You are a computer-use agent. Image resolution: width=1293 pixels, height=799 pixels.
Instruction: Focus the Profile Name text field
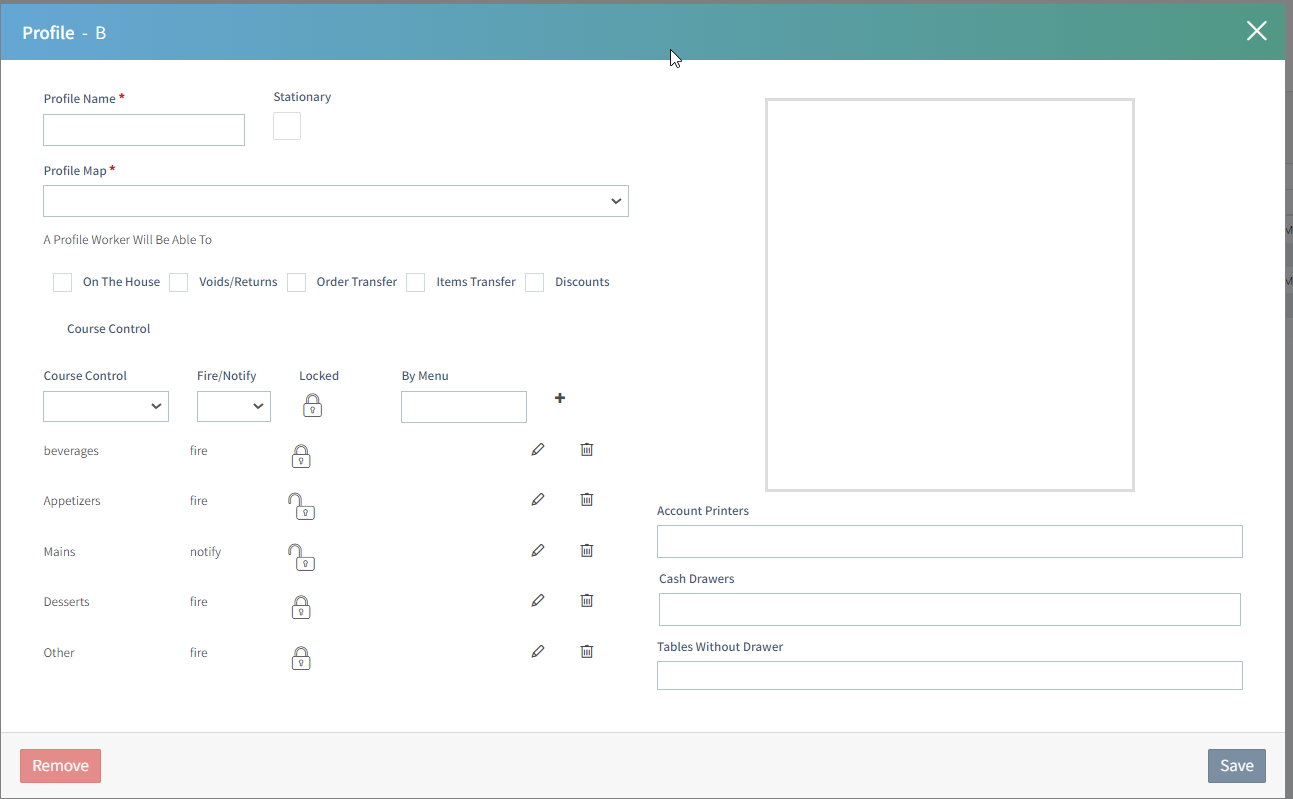tap(144, 130)
